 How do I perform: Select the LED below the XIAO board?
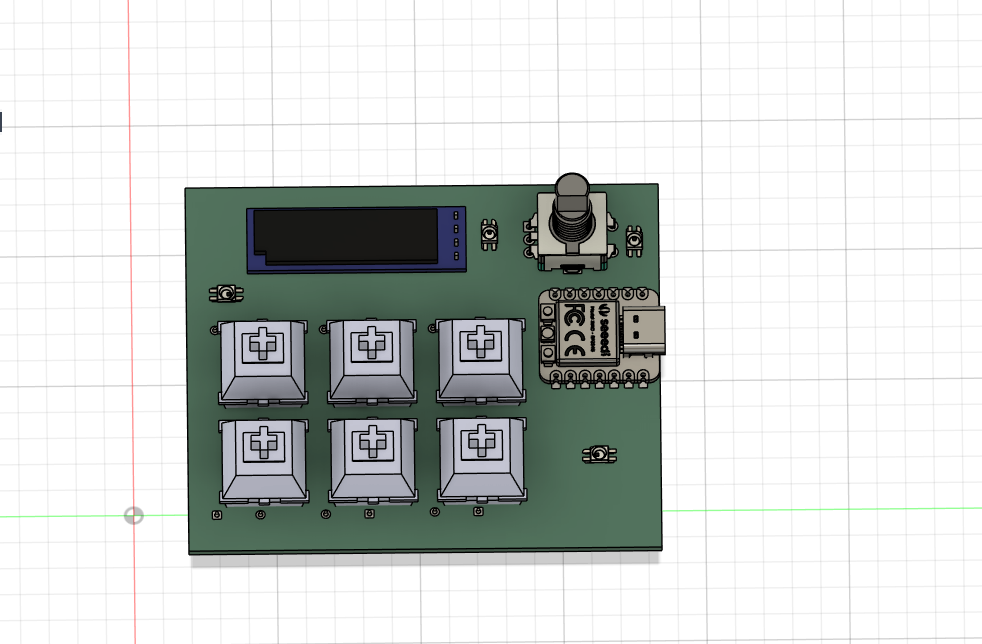tap(599, 454)
